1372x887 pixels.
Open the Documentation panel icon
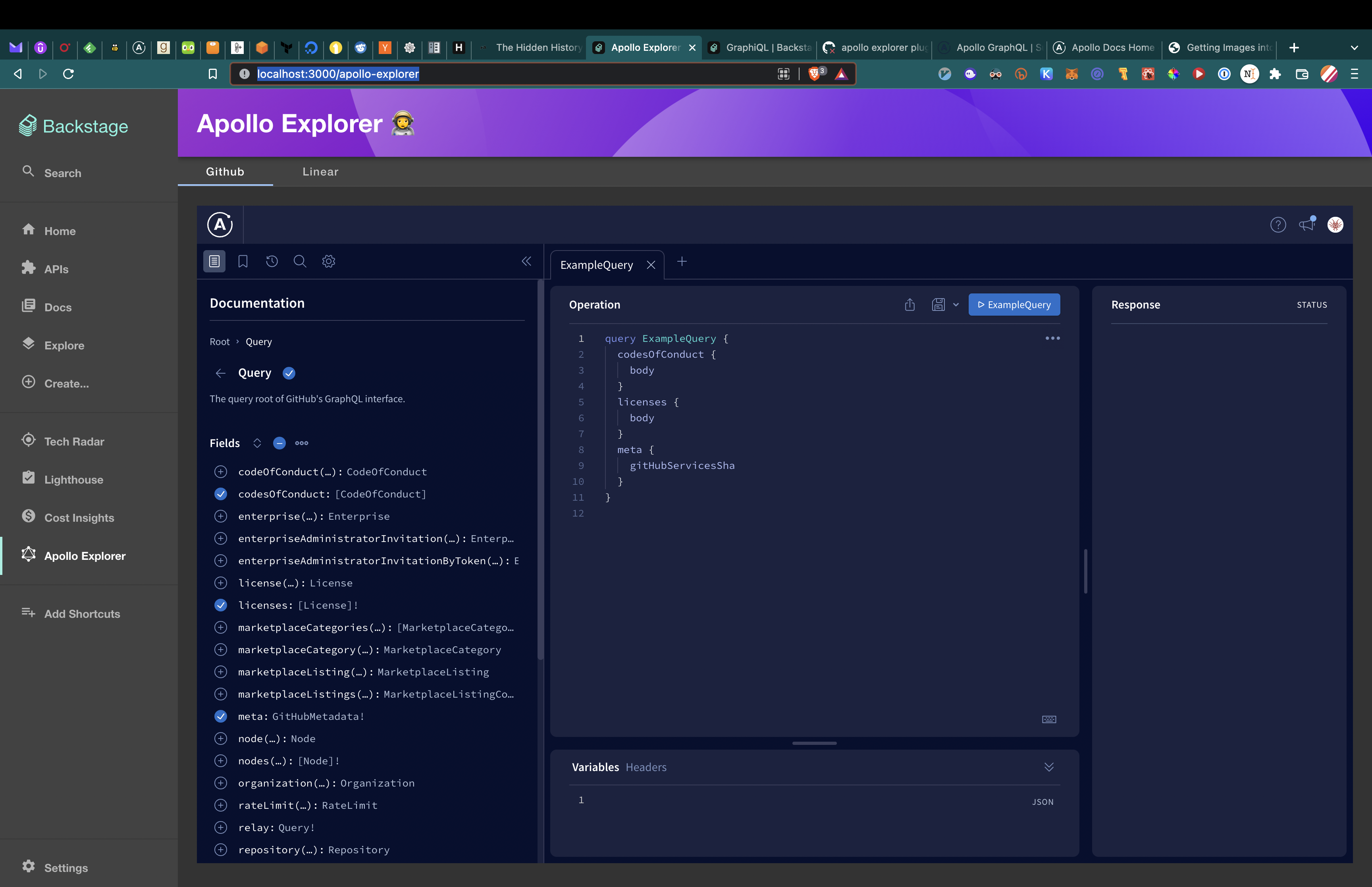(x=214, y=262)
